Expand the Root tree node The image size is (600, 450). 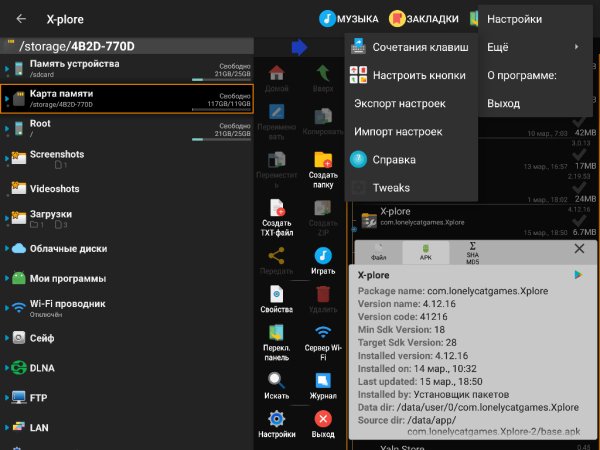7,129
